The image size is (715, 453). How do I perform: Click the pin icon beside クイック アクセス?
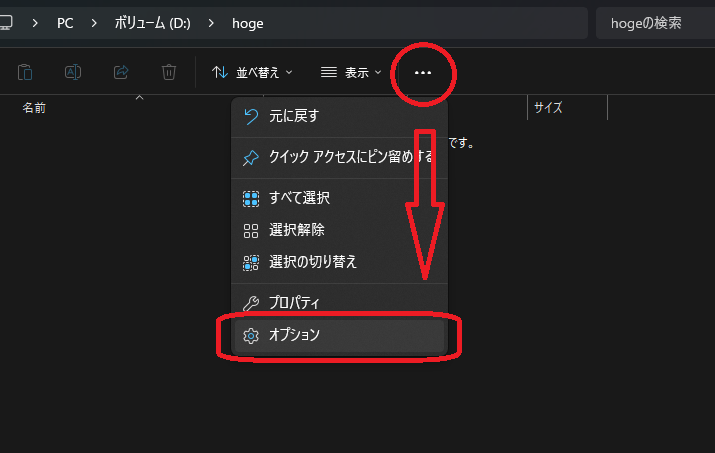[x=251, y=158]
